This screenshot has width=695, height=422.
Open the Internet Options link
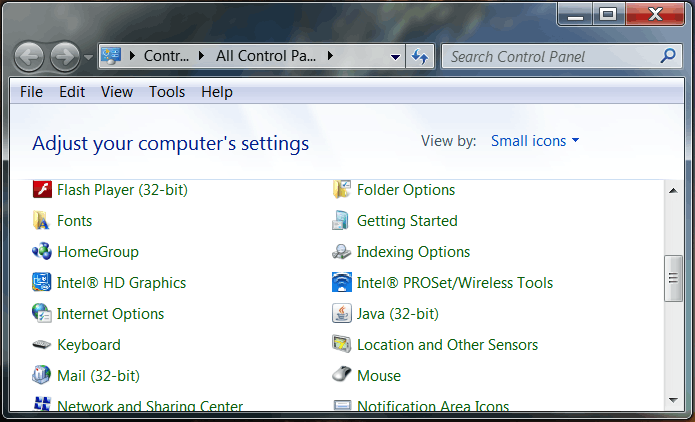tap(110, 314)
